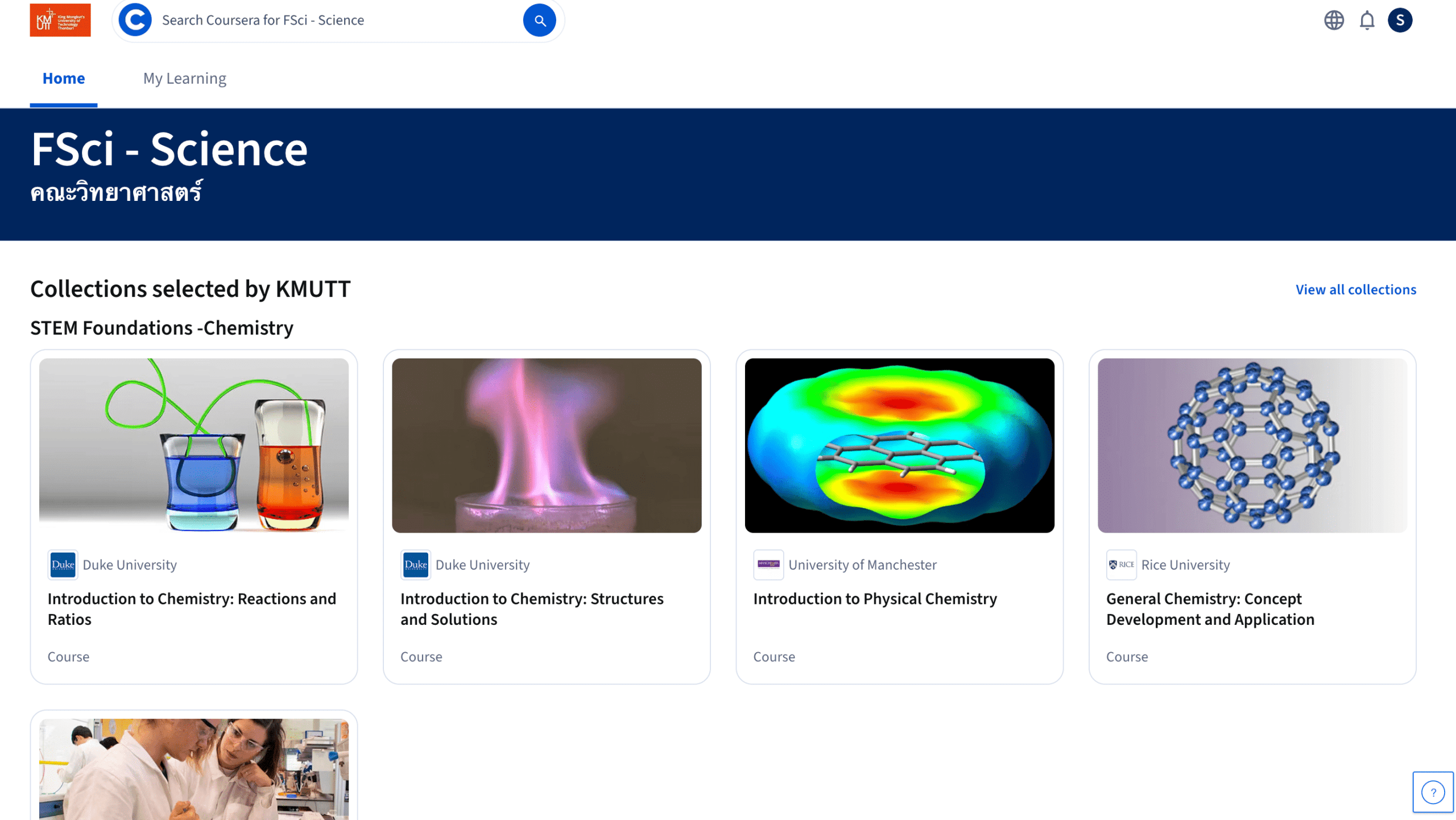Click the lab students thumbnail image

pos(194,769)
